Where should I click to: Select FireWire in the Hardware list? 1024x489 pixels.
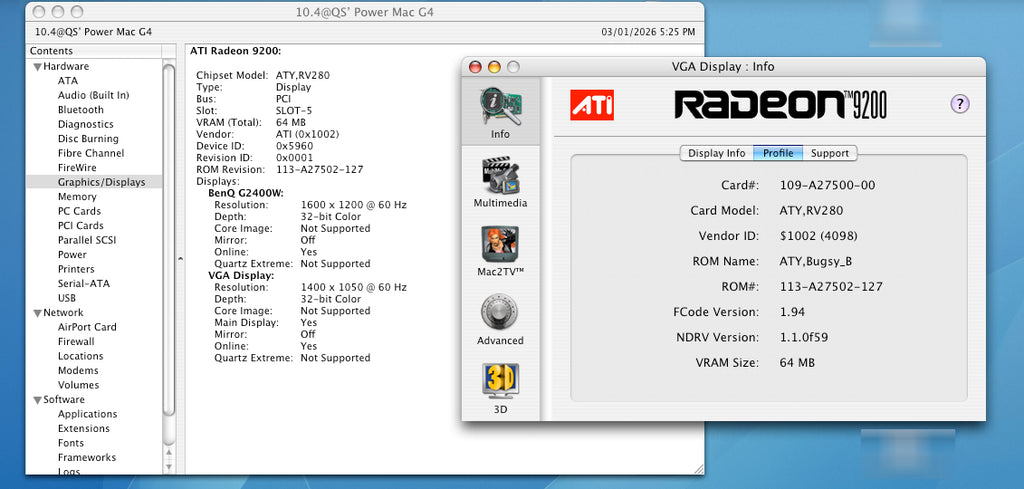tap(77, 168)
